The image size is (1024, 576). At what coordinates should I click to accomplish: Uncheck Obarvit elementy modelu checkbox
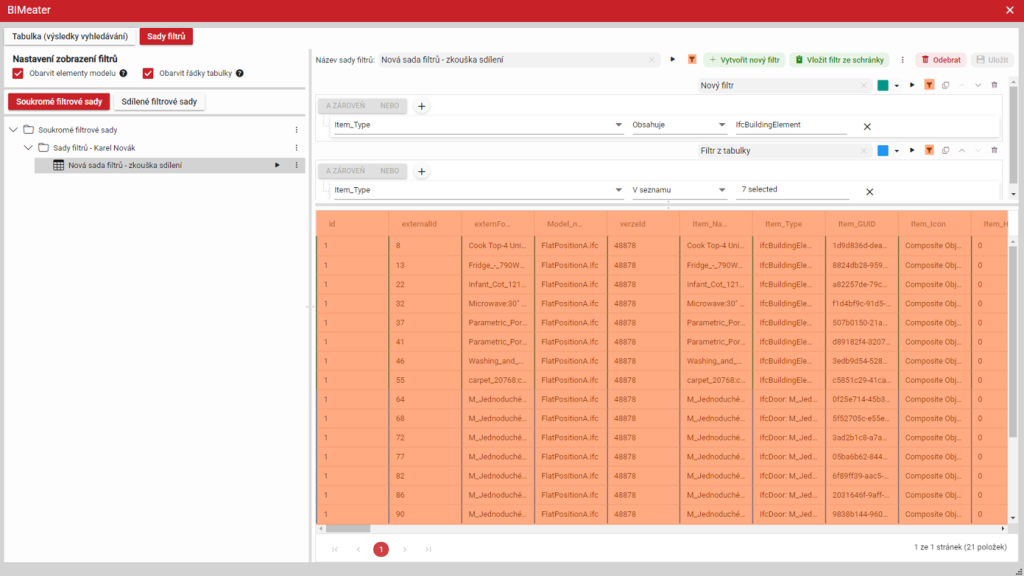[x=18, y=73]
